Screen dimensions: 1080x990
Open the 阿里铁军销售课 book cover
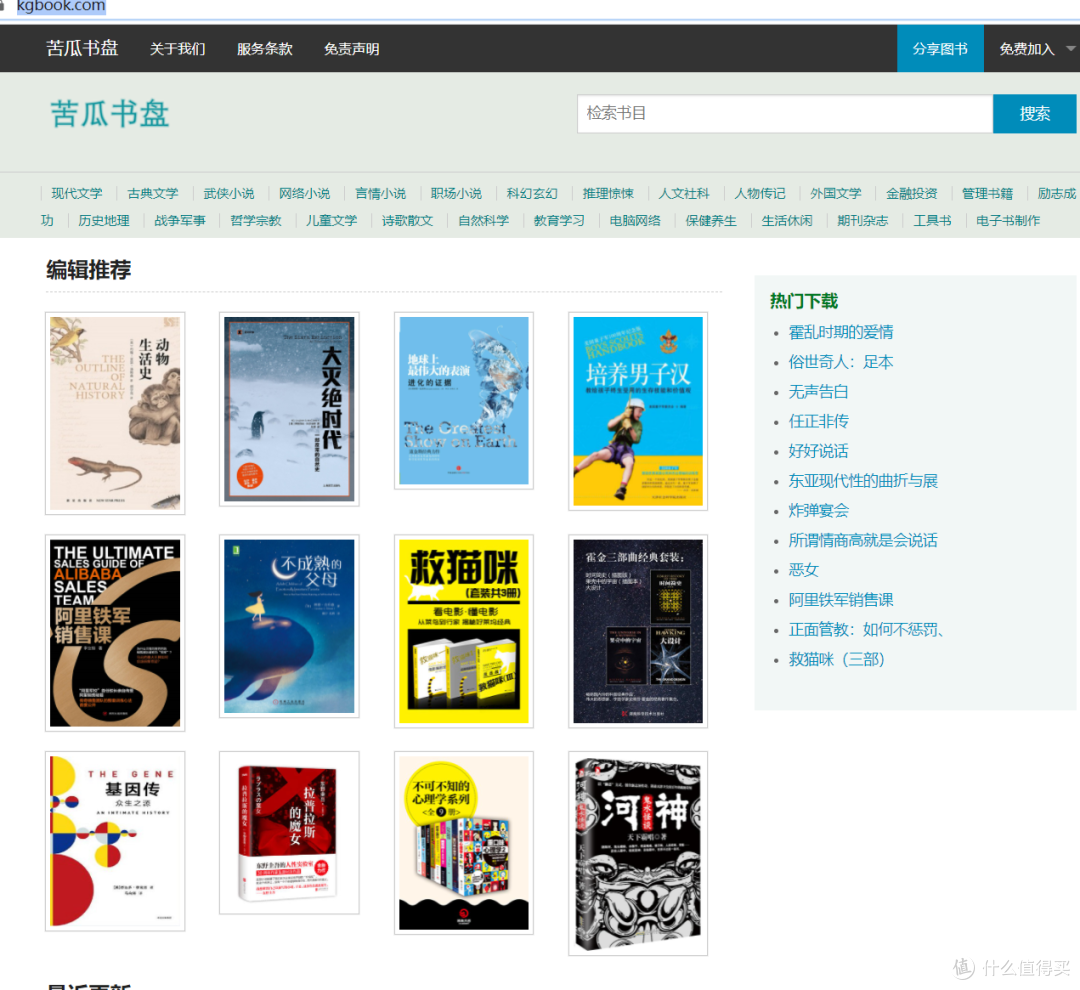[x=115, y=632]
